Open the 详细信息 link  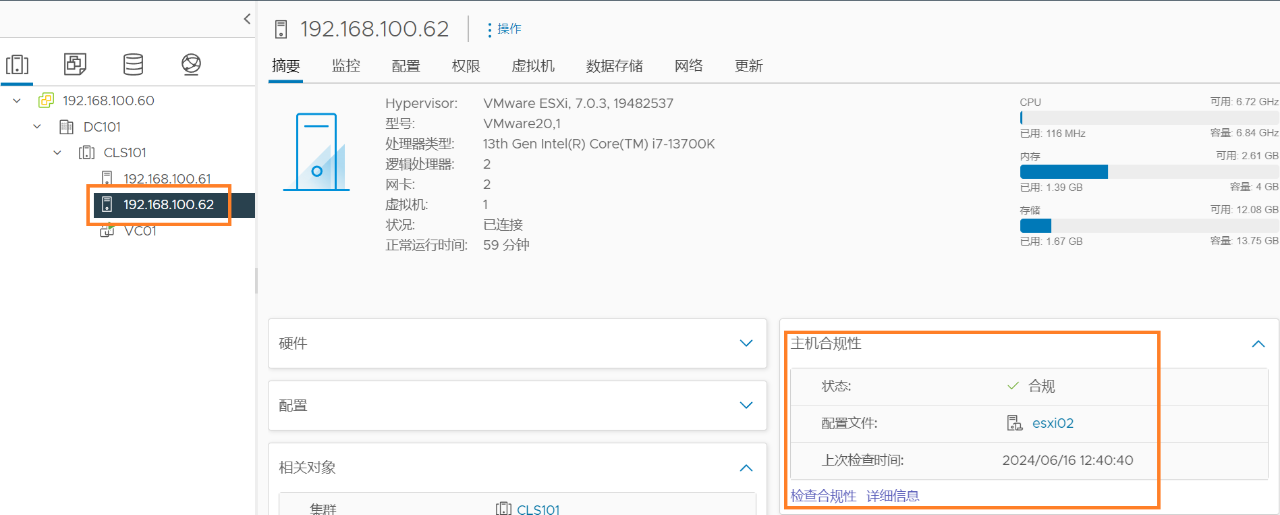[x=892, y=495]
